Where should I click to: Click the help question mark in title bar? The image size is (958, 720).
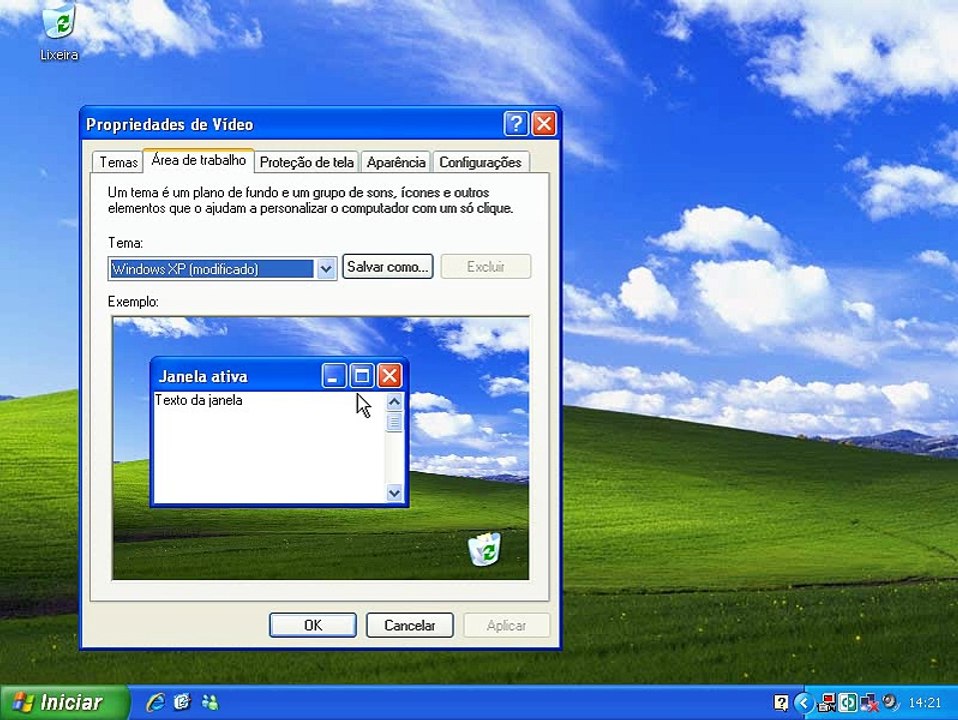[516, 123]
